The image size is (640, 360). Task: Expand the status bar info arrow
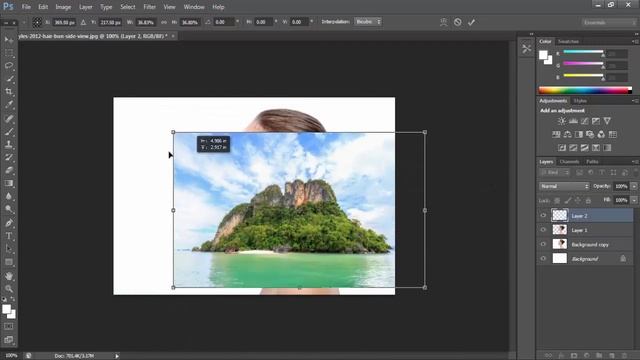[x=117, y=356]
